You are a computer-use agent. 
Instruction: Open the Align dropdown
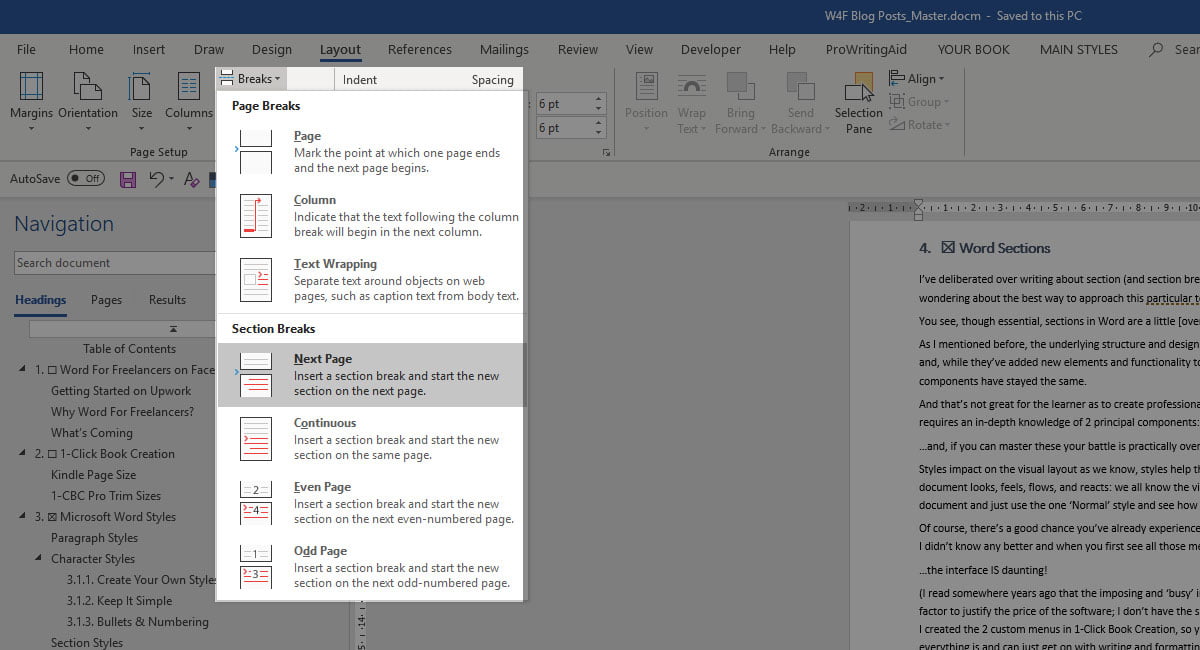[x=917, y=79]
